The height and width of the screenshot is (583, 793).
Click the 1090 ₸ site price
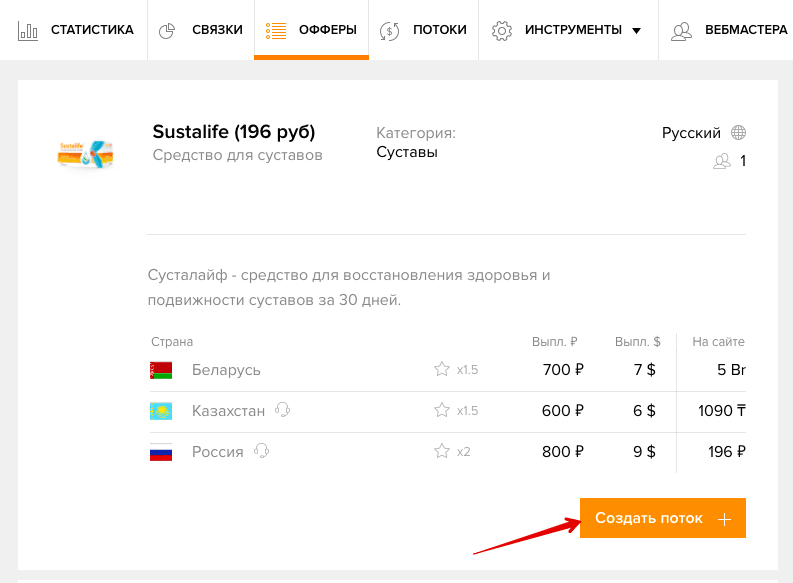tap(722, 411)
